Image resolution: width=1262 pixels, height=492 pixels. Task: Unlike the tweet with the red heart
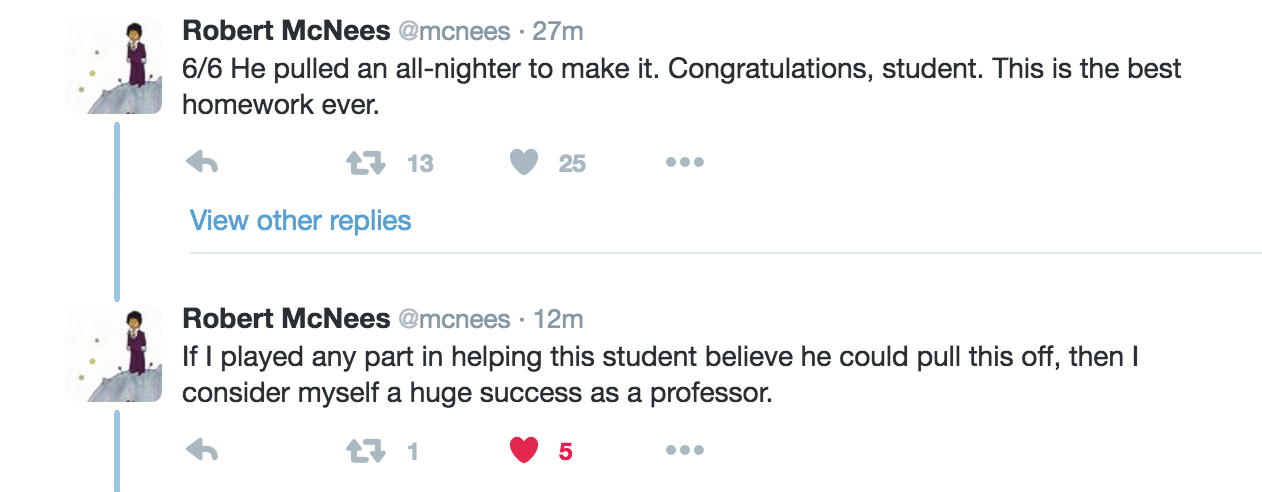(x=524, y=452)
